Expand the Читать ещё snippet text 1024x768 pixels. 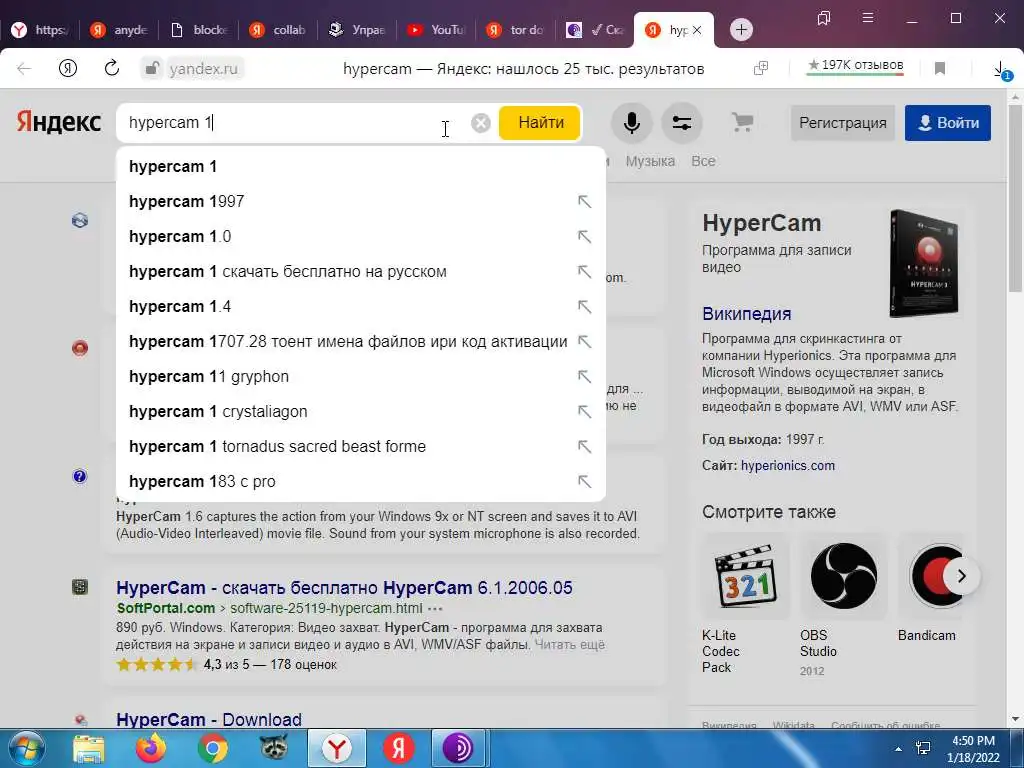tap(569, 645)
